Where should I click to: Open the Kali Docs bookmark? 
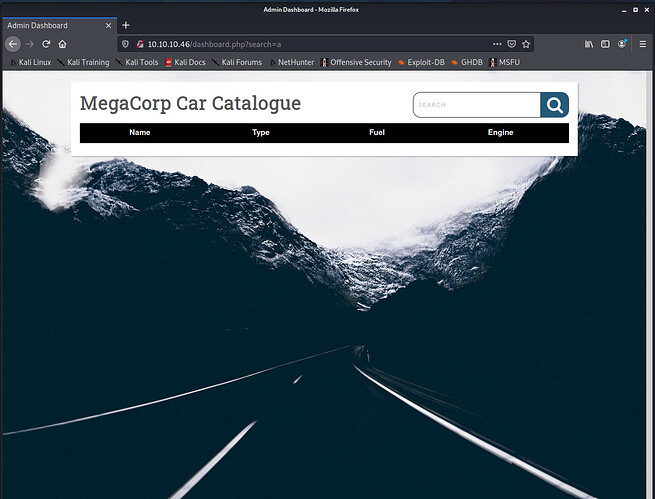click(185, 62)
